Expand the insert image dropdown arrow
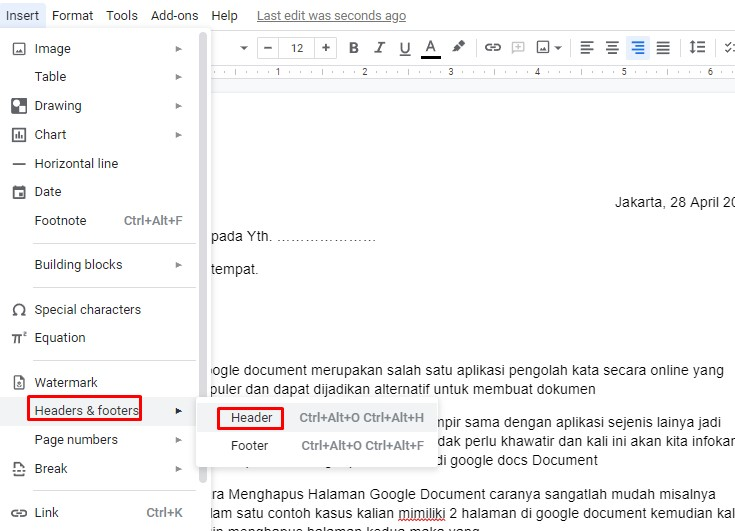The width and height of the screenshot is (735, 531). (558, 48)
